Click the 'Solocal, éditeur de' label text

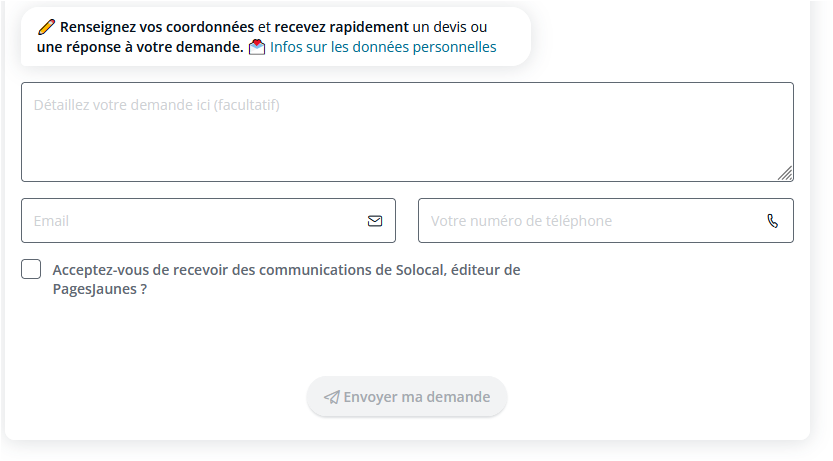pos(458,270)
